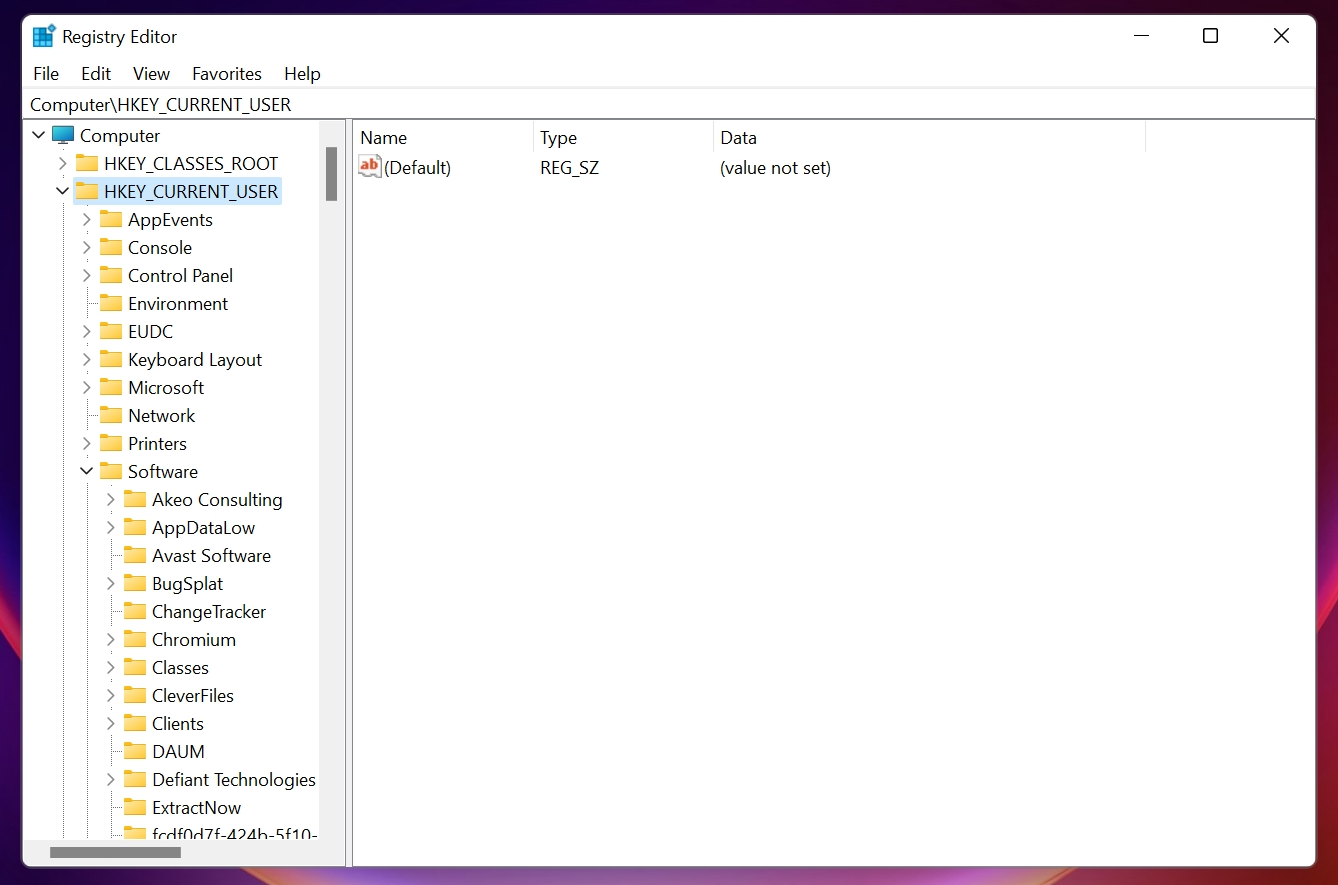Expand the Microsoft key
Image resolution: width=1338 pixels, height=885 pixels.
pos(87,387)
